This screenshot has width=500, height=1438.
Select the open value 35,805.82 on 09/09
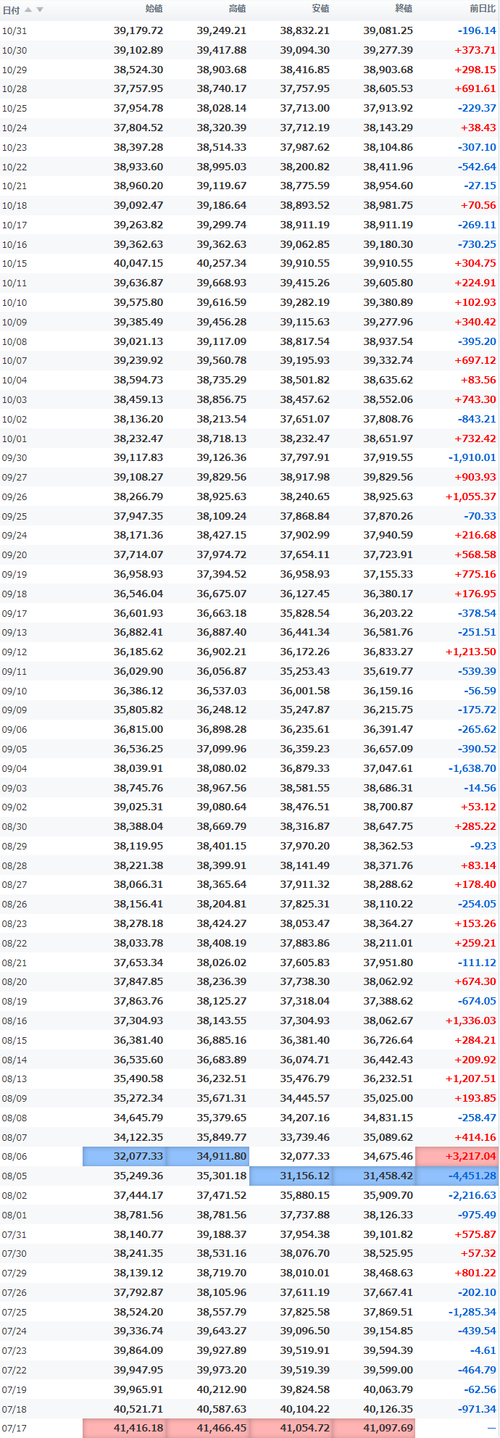click(x=138, y=712)
